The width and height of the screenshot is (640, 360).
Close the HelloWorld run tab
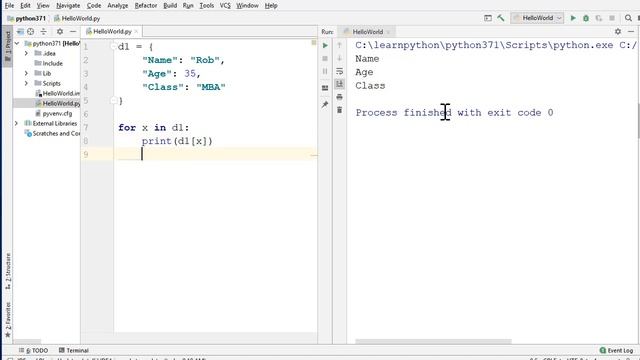pos(388,32)
